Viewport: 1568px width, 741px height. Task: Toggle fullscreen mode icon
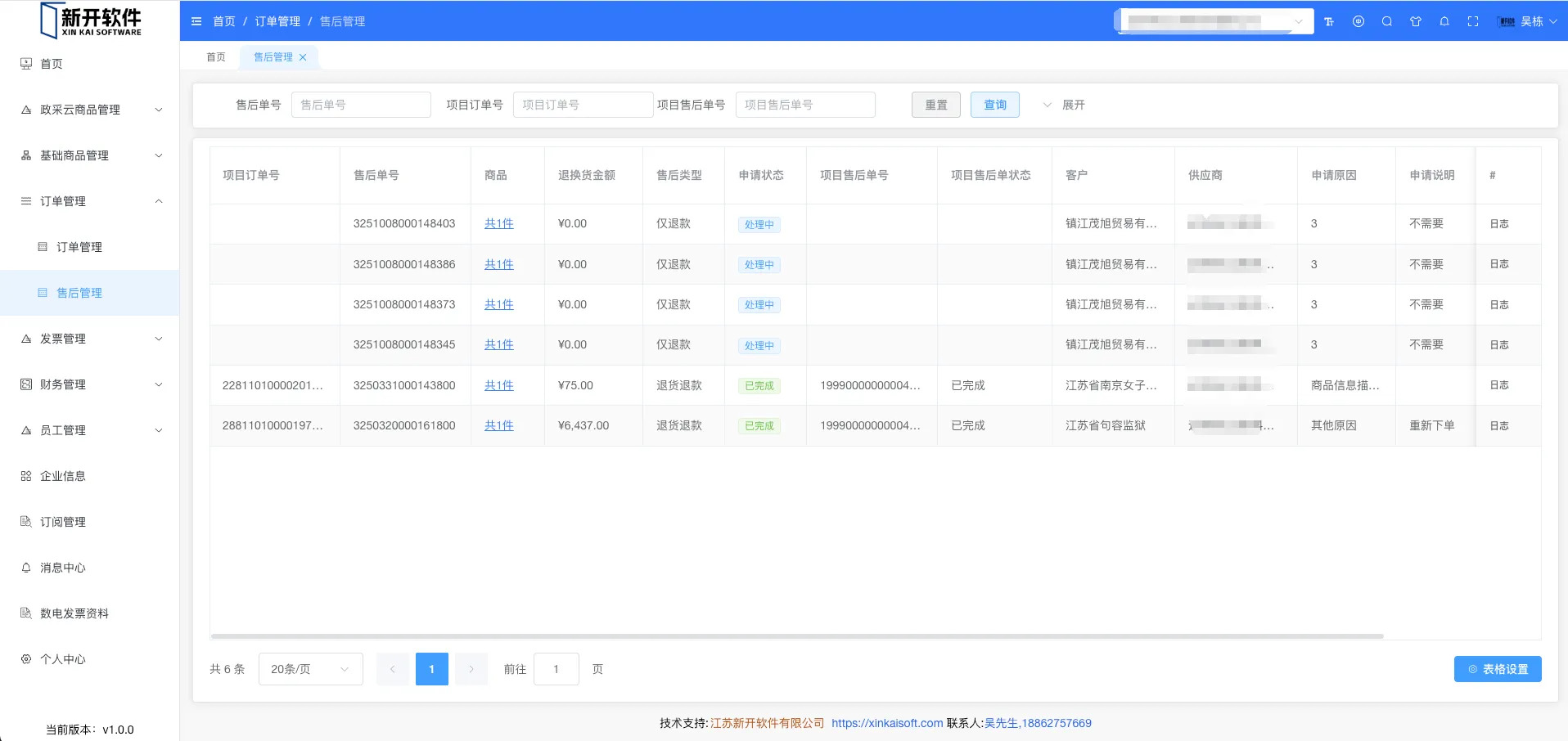(1473, 22)
